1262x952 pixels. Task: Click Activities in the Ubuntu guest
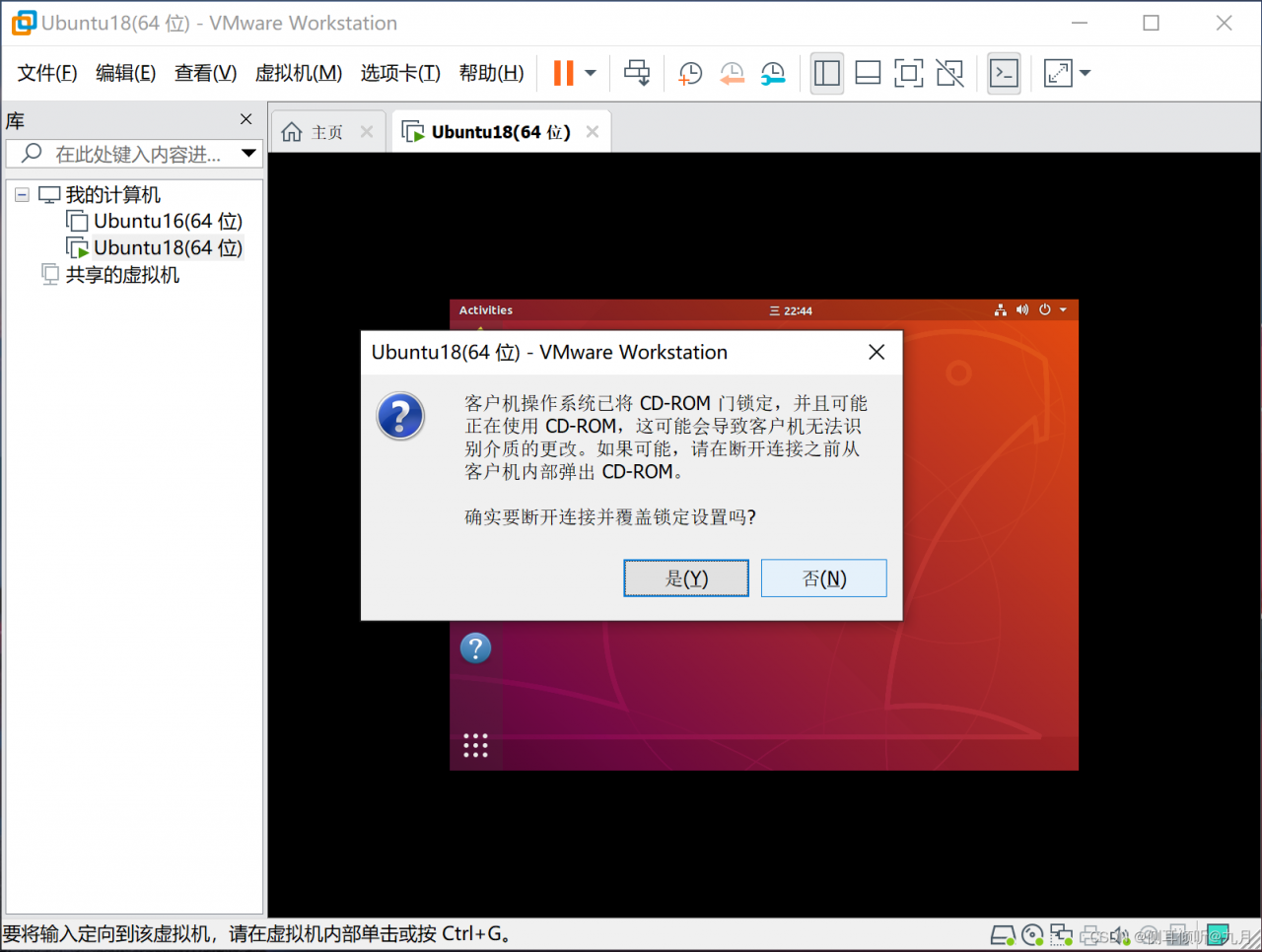[486, 310]
